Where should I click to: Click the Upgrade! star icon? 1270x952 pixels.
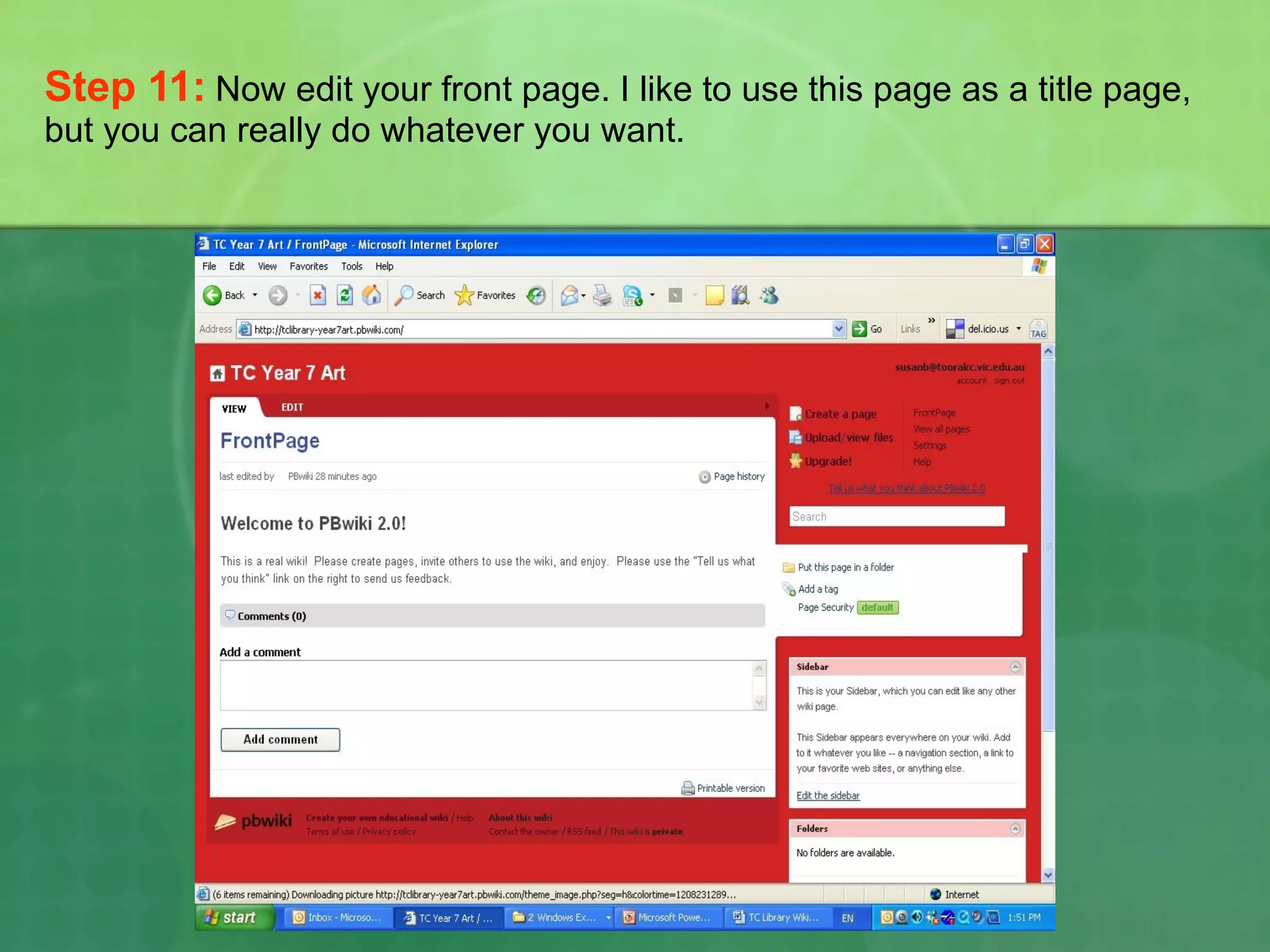796,461
